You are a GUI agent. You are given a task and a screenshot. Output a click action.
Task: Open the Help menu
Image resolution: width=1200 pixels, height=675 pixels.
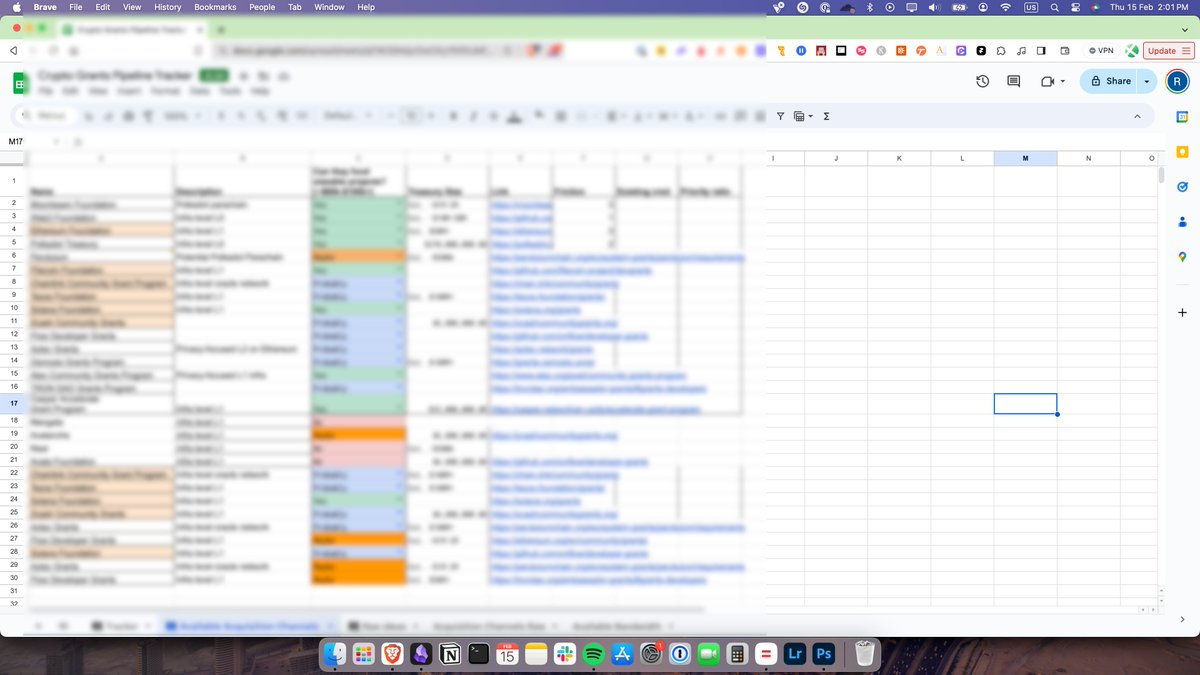366,7
